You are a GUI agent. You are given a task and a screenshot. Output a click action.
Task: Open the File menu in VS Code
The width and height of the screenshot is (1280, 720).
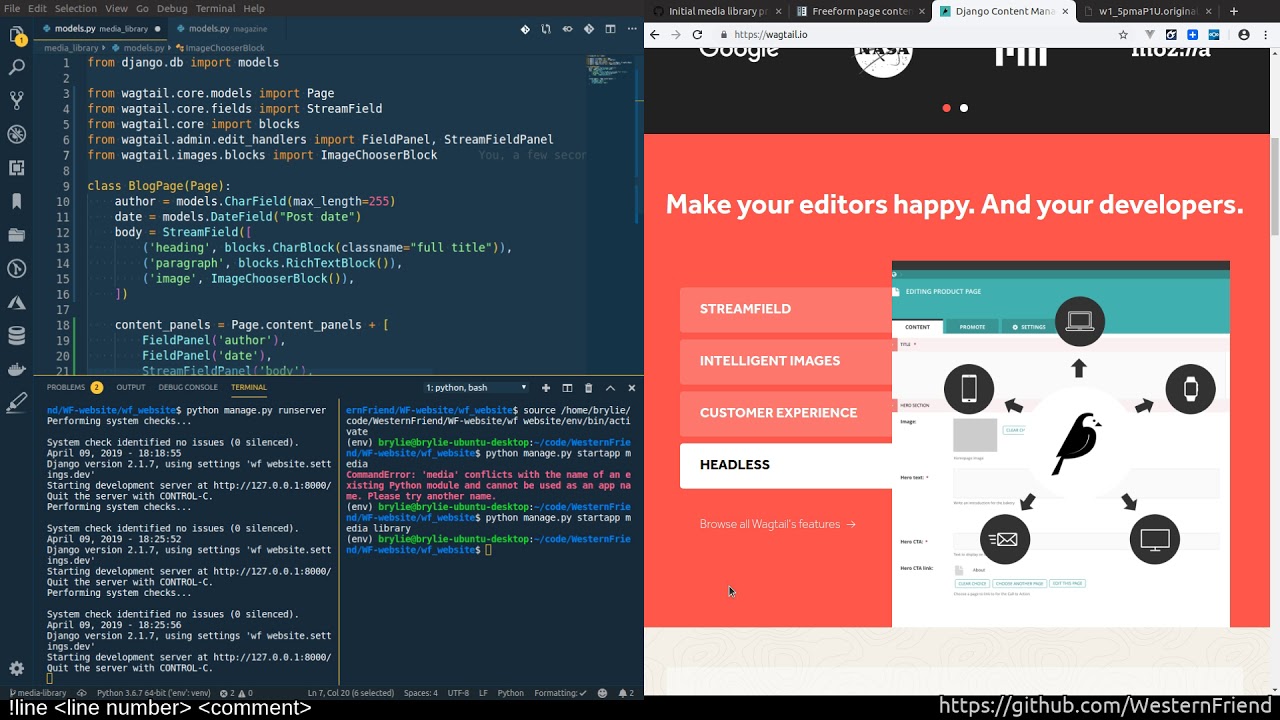tap(12, 8)
